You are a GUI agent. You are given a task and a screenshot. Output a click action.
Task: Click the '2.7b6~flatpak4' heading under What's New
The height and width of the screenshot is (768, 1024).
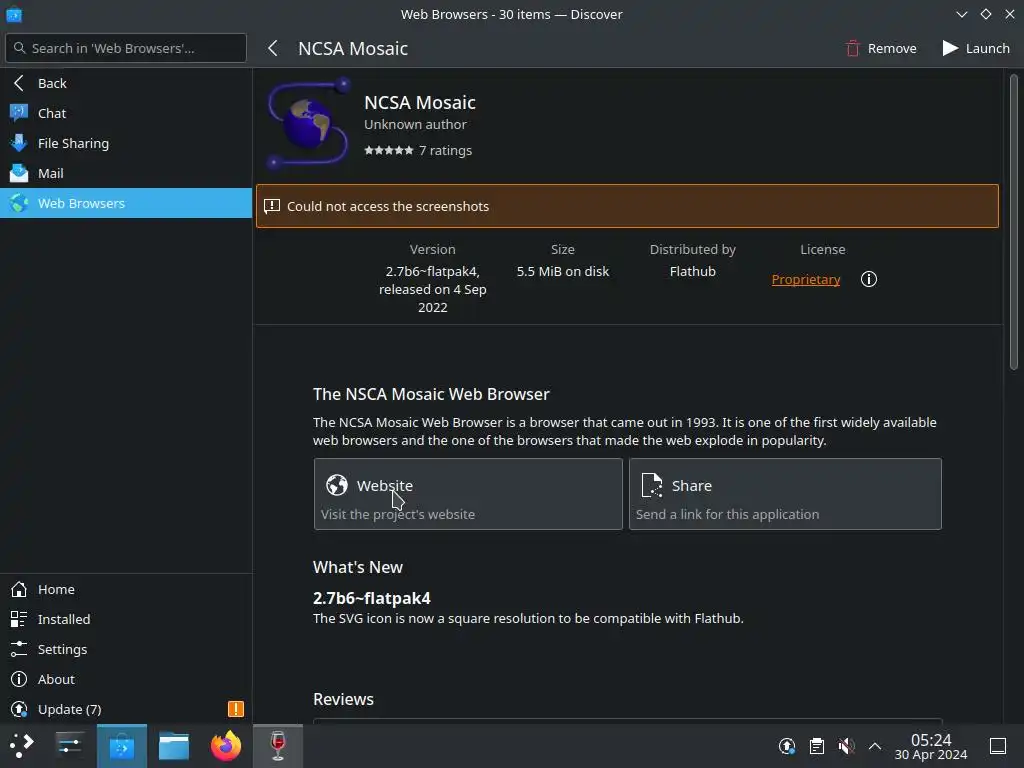tap(372, 598)
